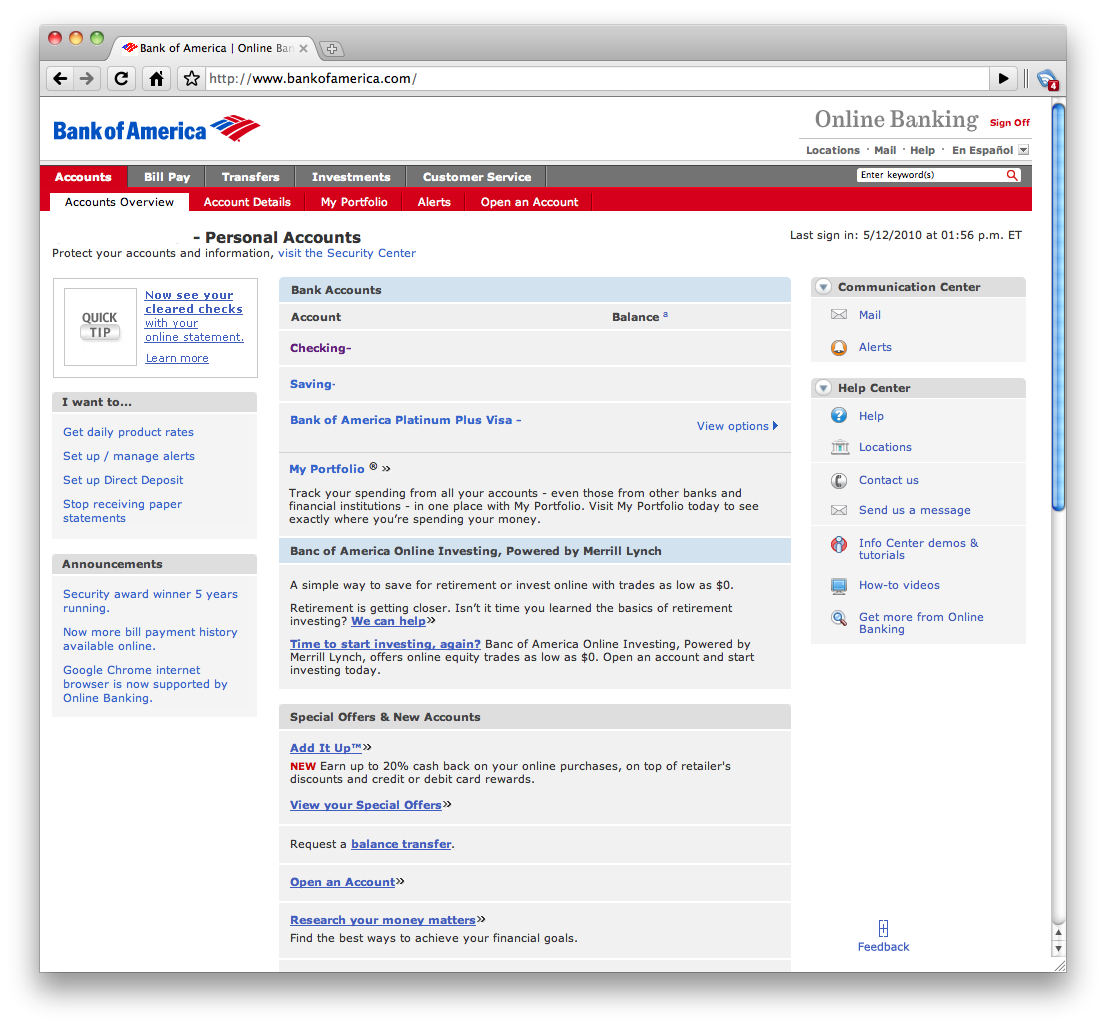The height and width of the screenshot is (1027, 1106).
Task: Click the Get more from Online Banking magnifier
Action: click(x=840, y=617)
